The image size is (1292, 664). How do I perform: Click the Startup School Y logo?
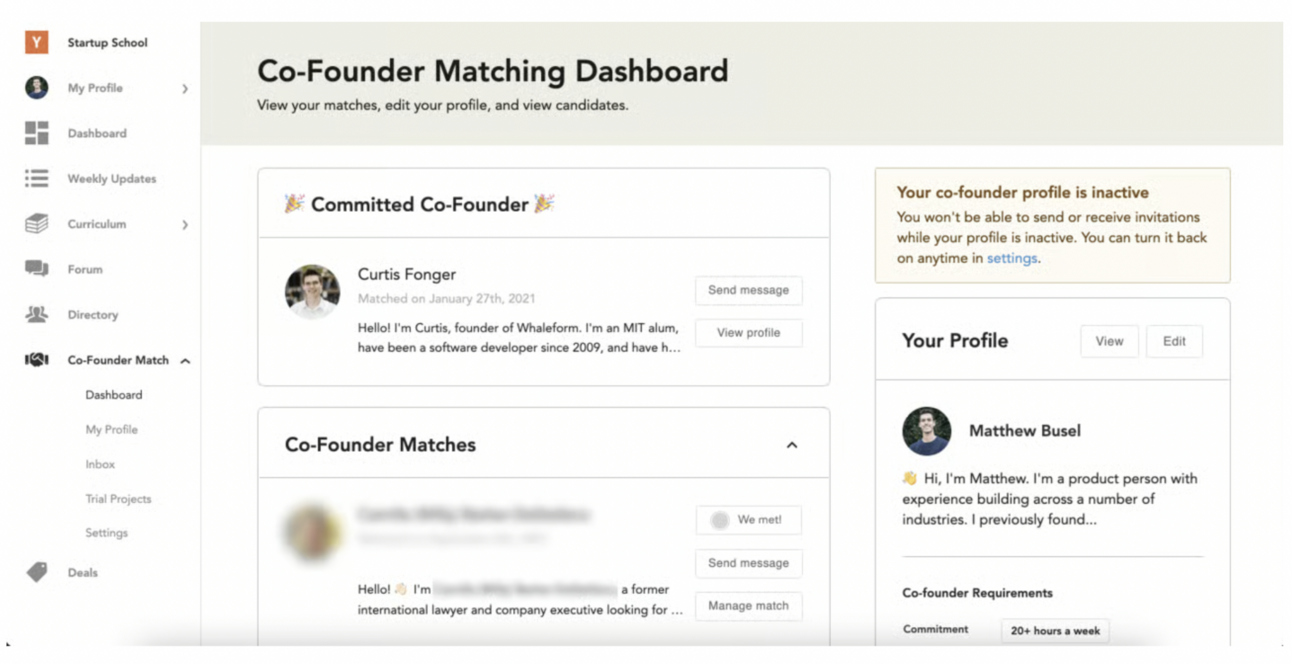point(36,42)
